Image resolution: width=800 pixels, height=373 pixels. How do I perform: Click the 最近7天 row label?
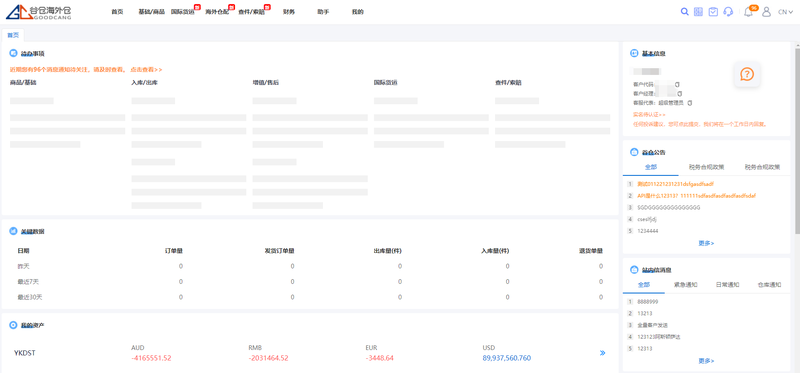(x=28, y=281)
